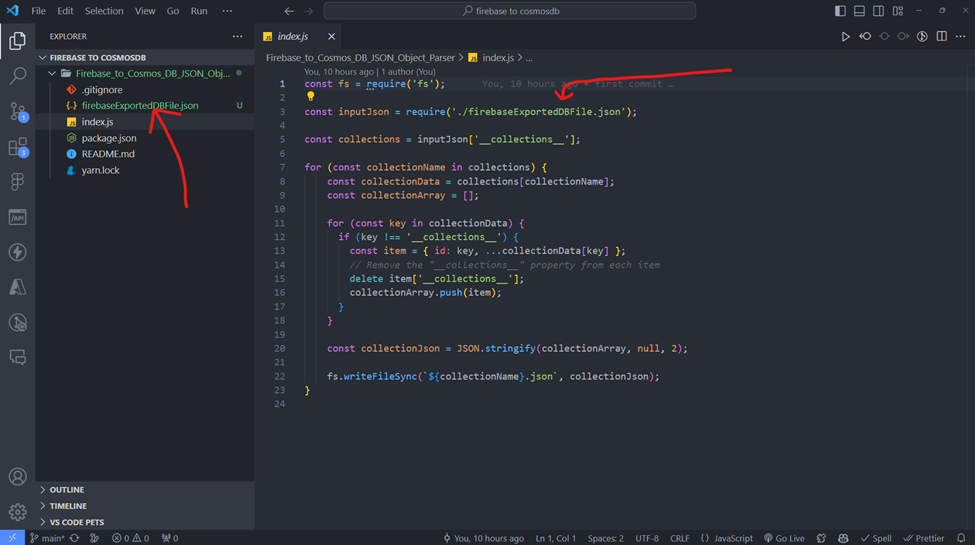Split the editor to the right
Image resolution: width=975 pixels, height=545 pixels.
[942, 37]
